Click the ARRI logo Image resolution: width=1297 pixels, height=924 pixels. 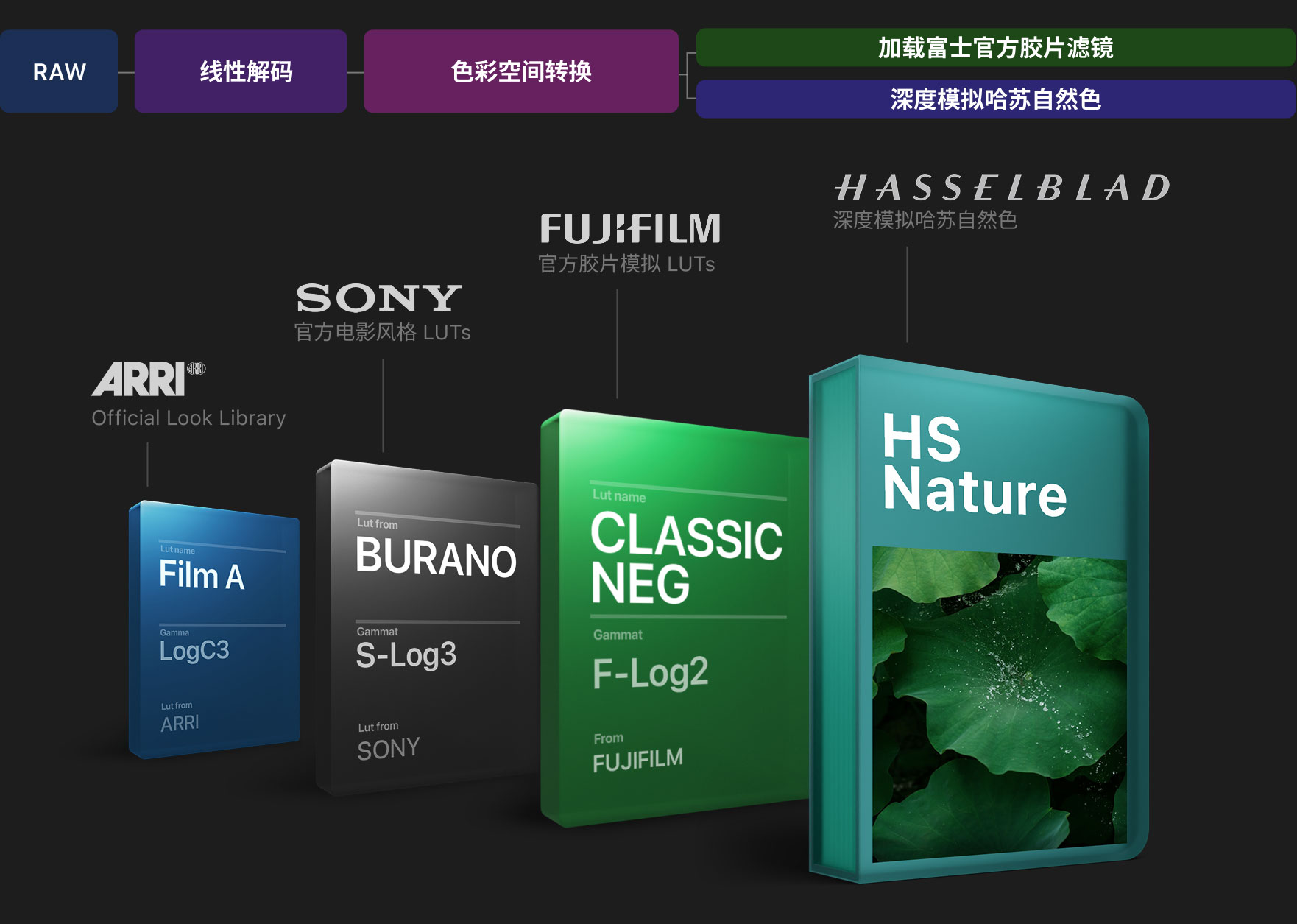149,378
